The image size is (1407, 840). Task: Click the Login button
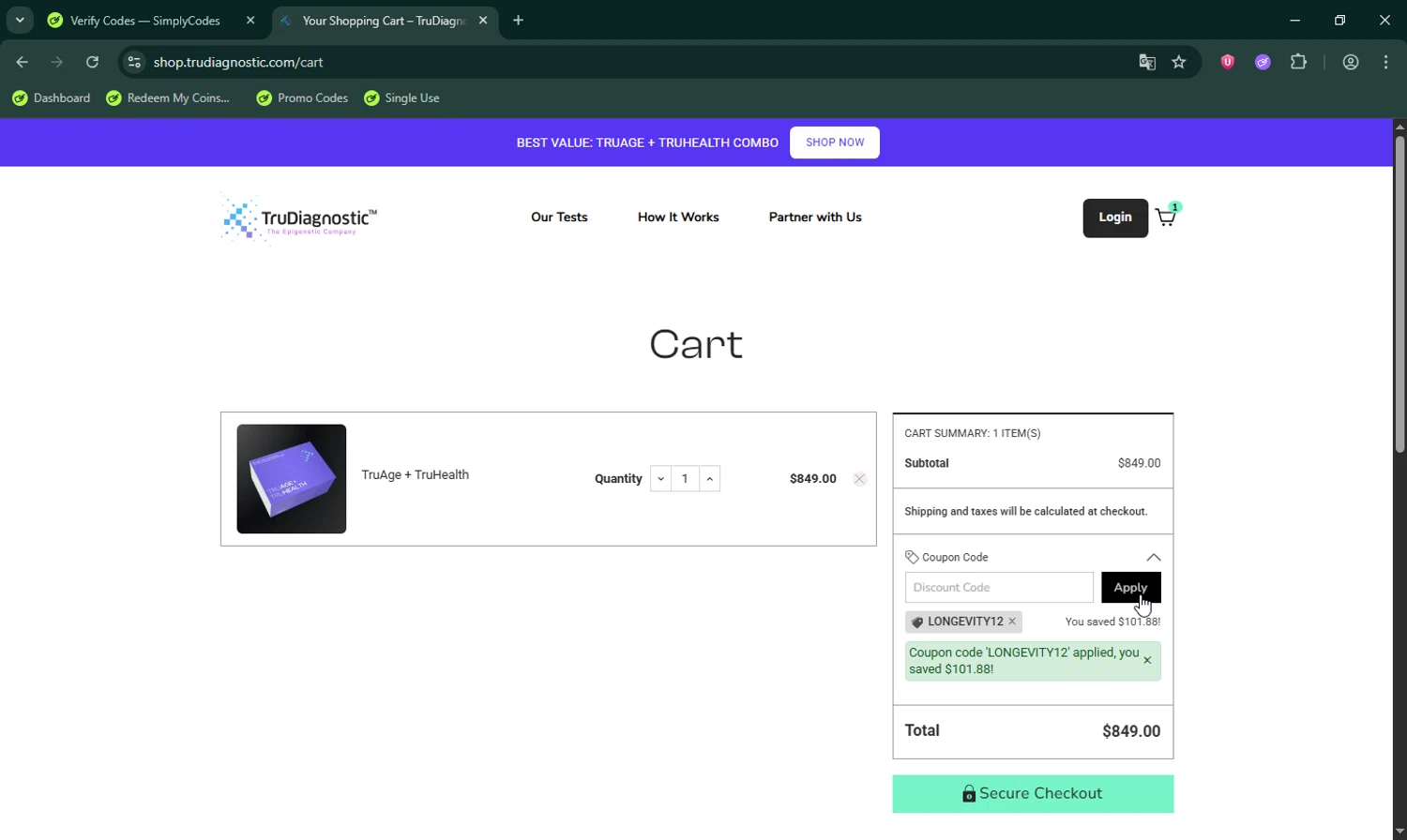[1115, 217]
